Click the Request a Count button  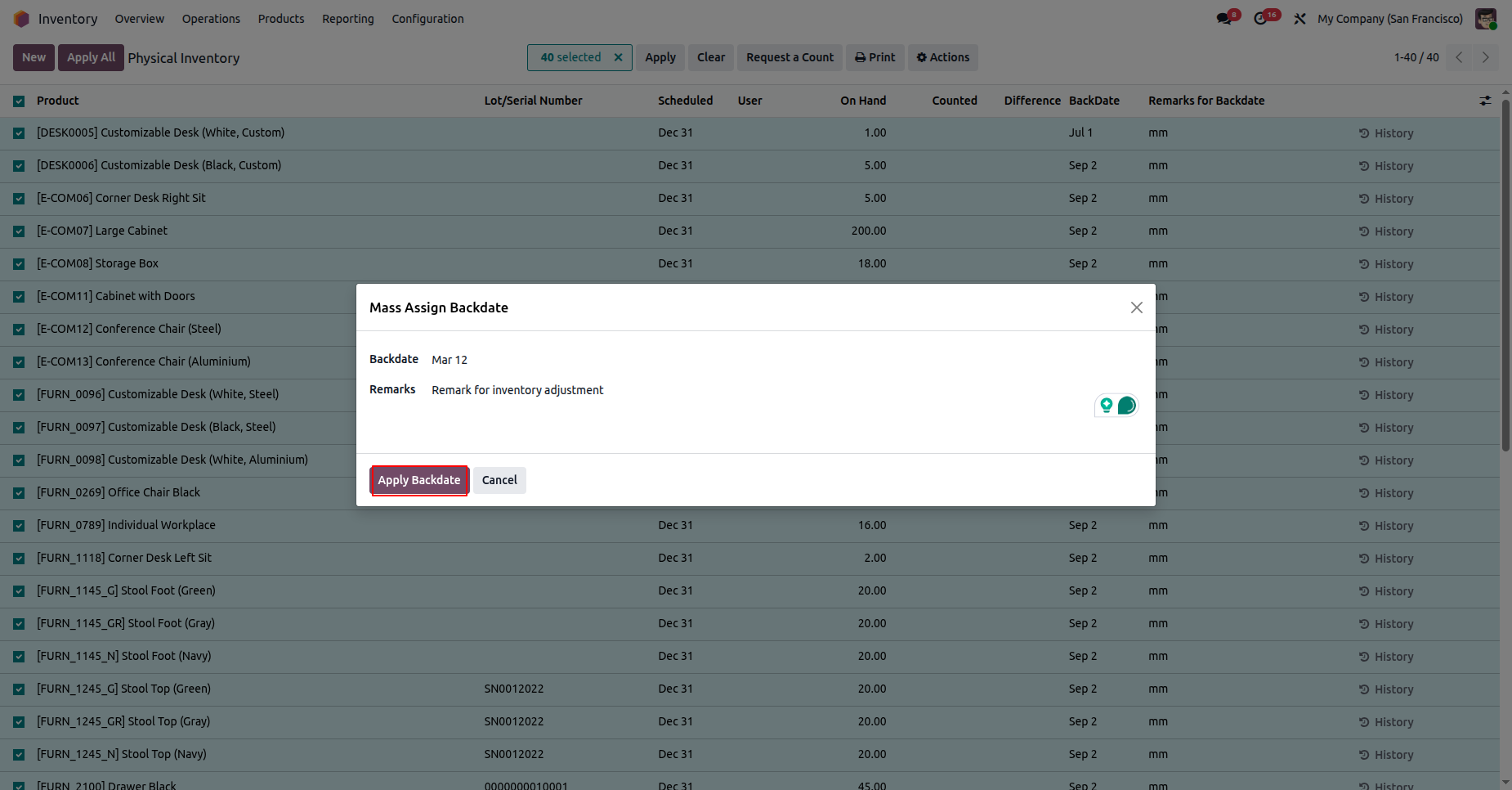pos(790,57)
